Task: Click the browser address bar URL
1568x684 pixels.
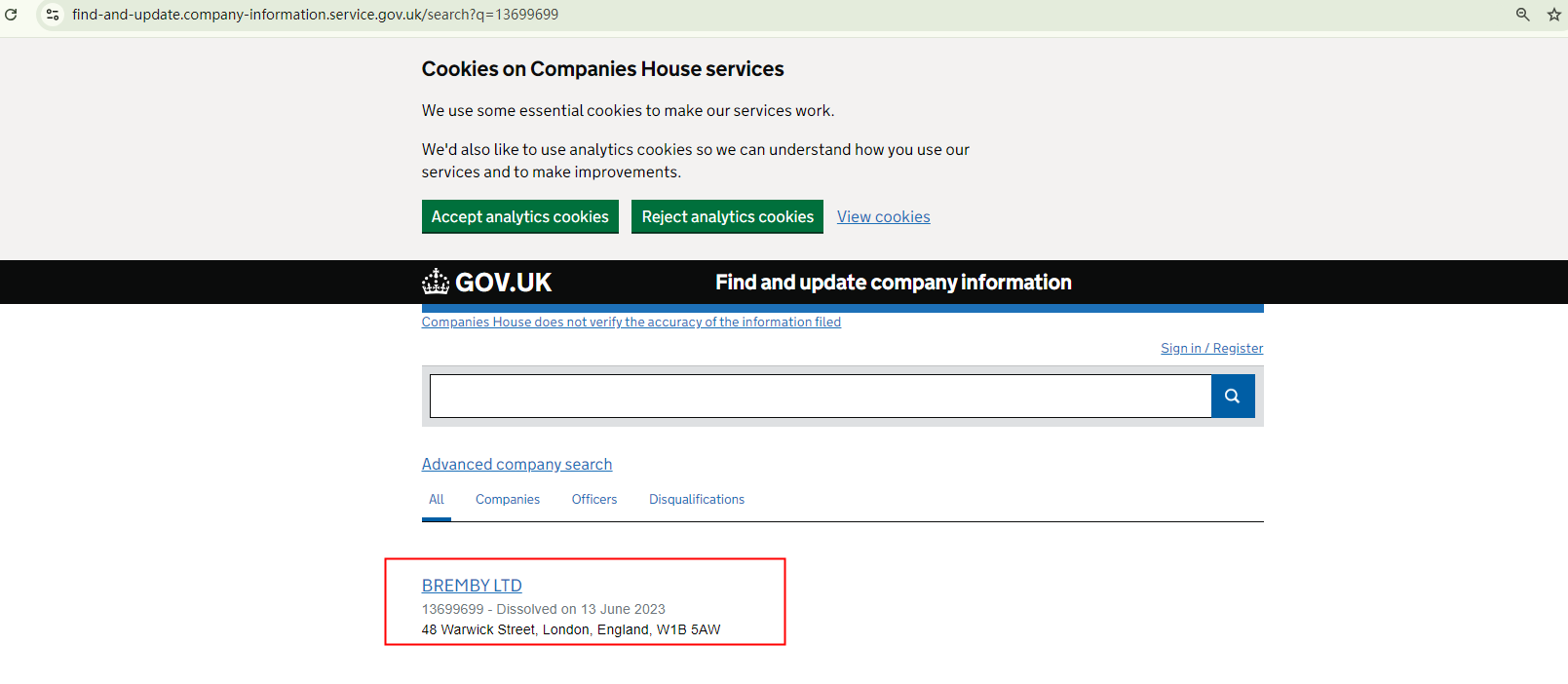Action: pyautogui.click(x=315, y=15)
